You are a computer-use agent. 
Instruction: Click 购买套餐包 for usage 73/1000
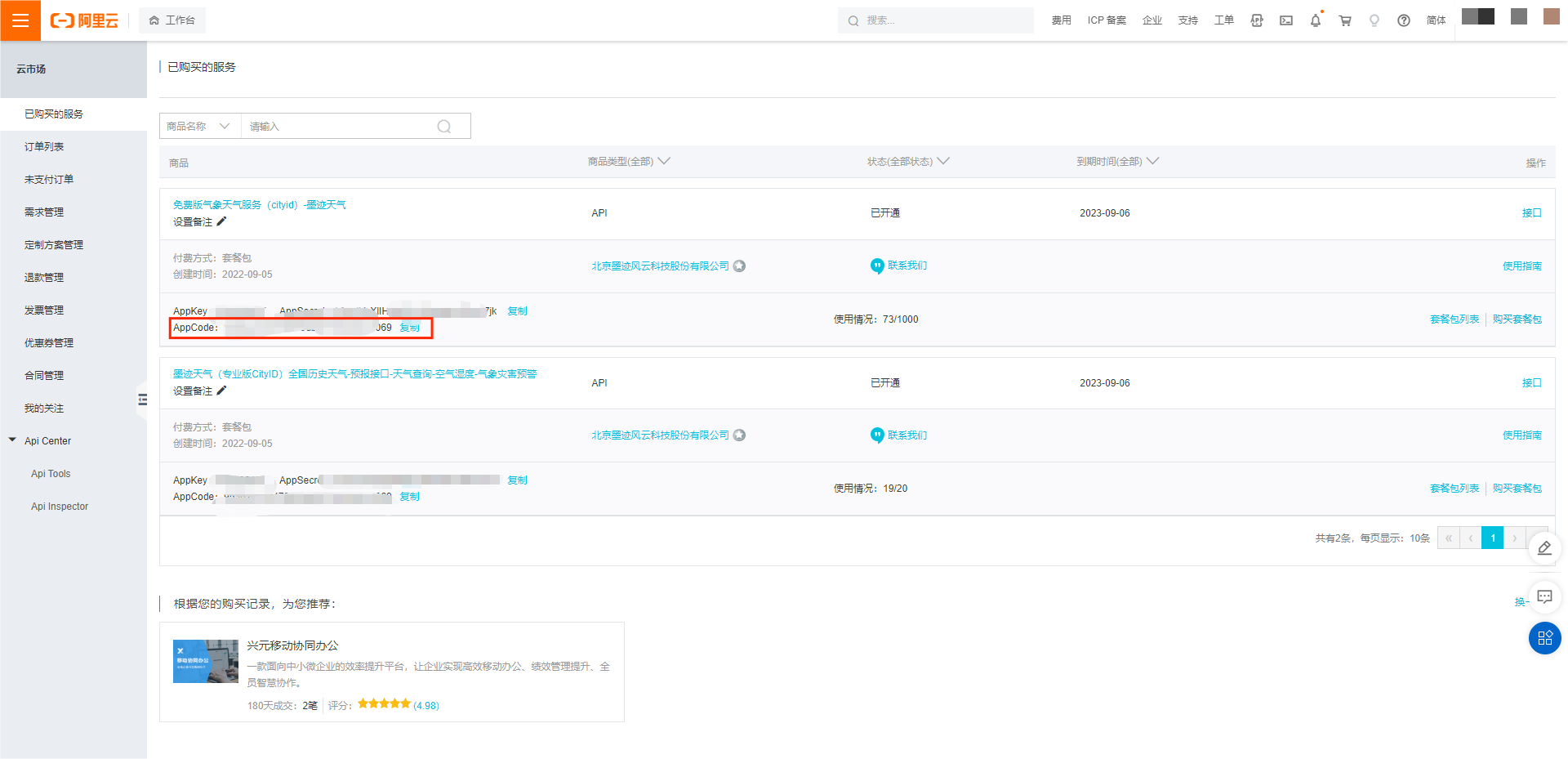(1517, 319)
